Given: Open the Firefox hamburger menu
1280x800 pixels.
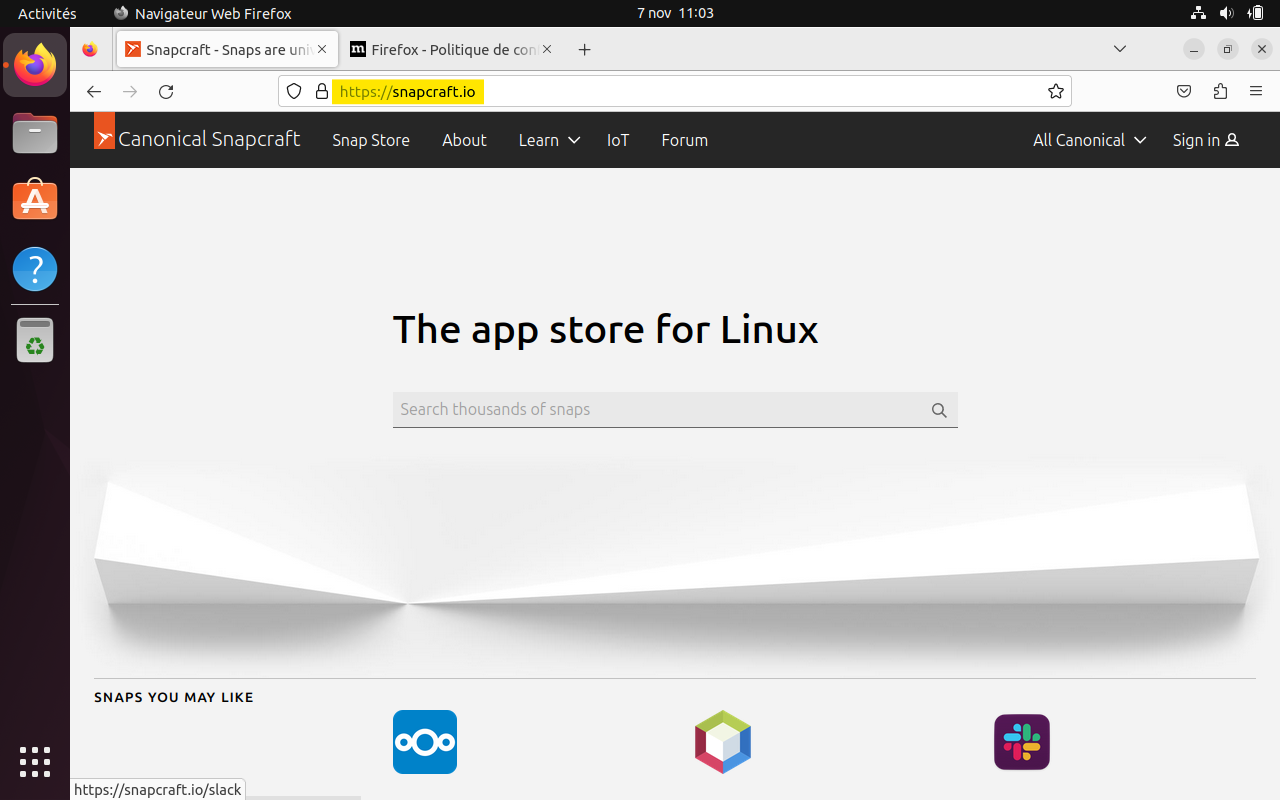Looking at the screenshot, I should pyautogui.click(x=1256, y=92).
